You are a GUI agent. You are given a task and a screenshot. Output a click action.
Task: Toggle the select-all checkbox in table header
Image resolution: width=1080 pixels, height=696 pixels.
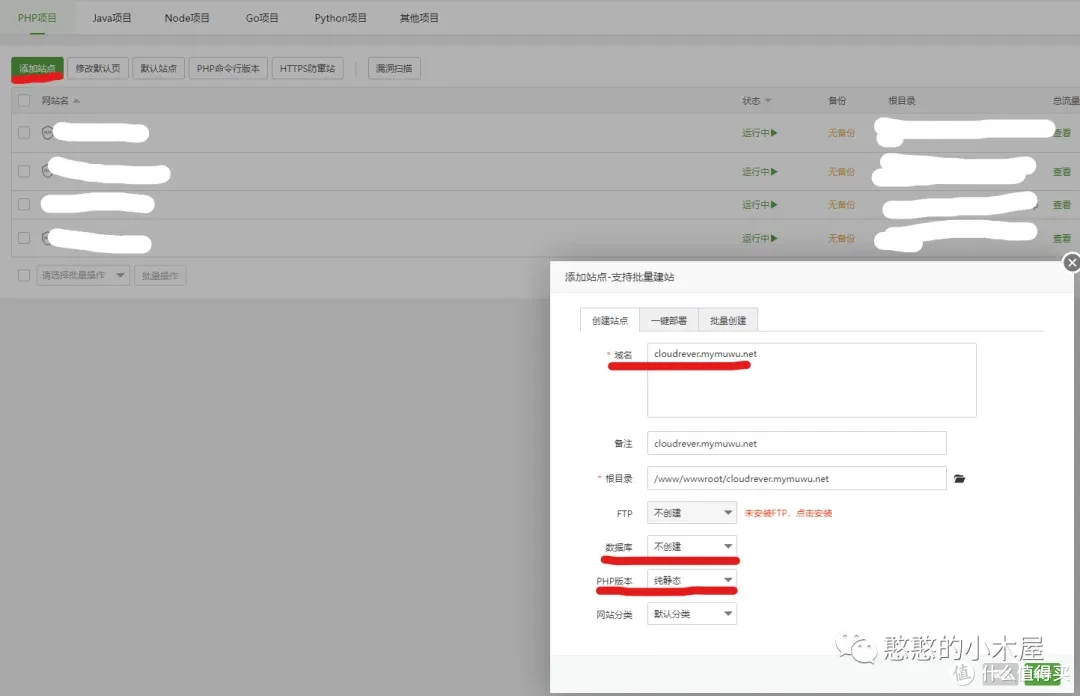click(x=24, y=101)
